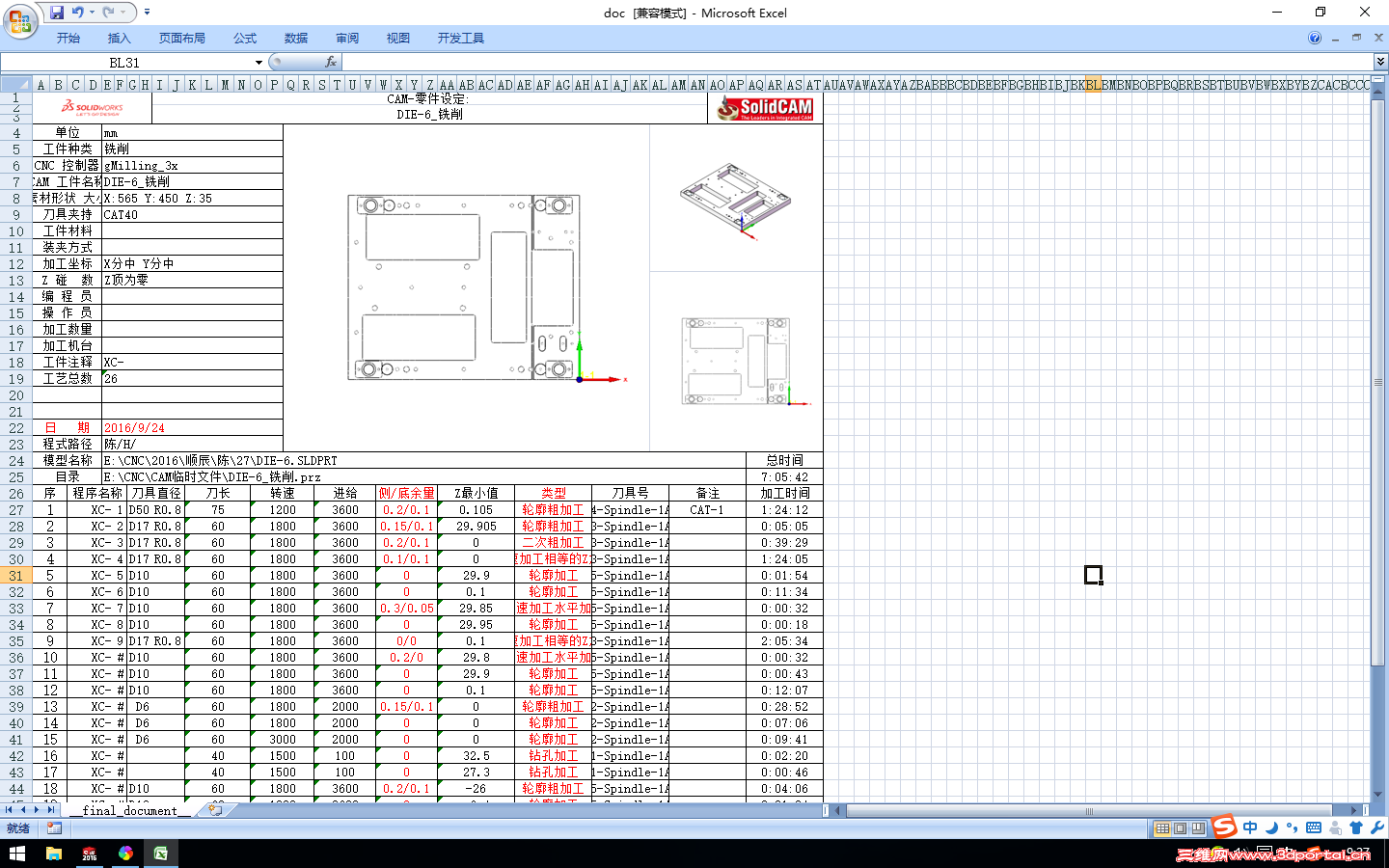This screenshot has height=868, width=1389.
Task: Click the SolidWorks logo image
Action: (93, 107)
